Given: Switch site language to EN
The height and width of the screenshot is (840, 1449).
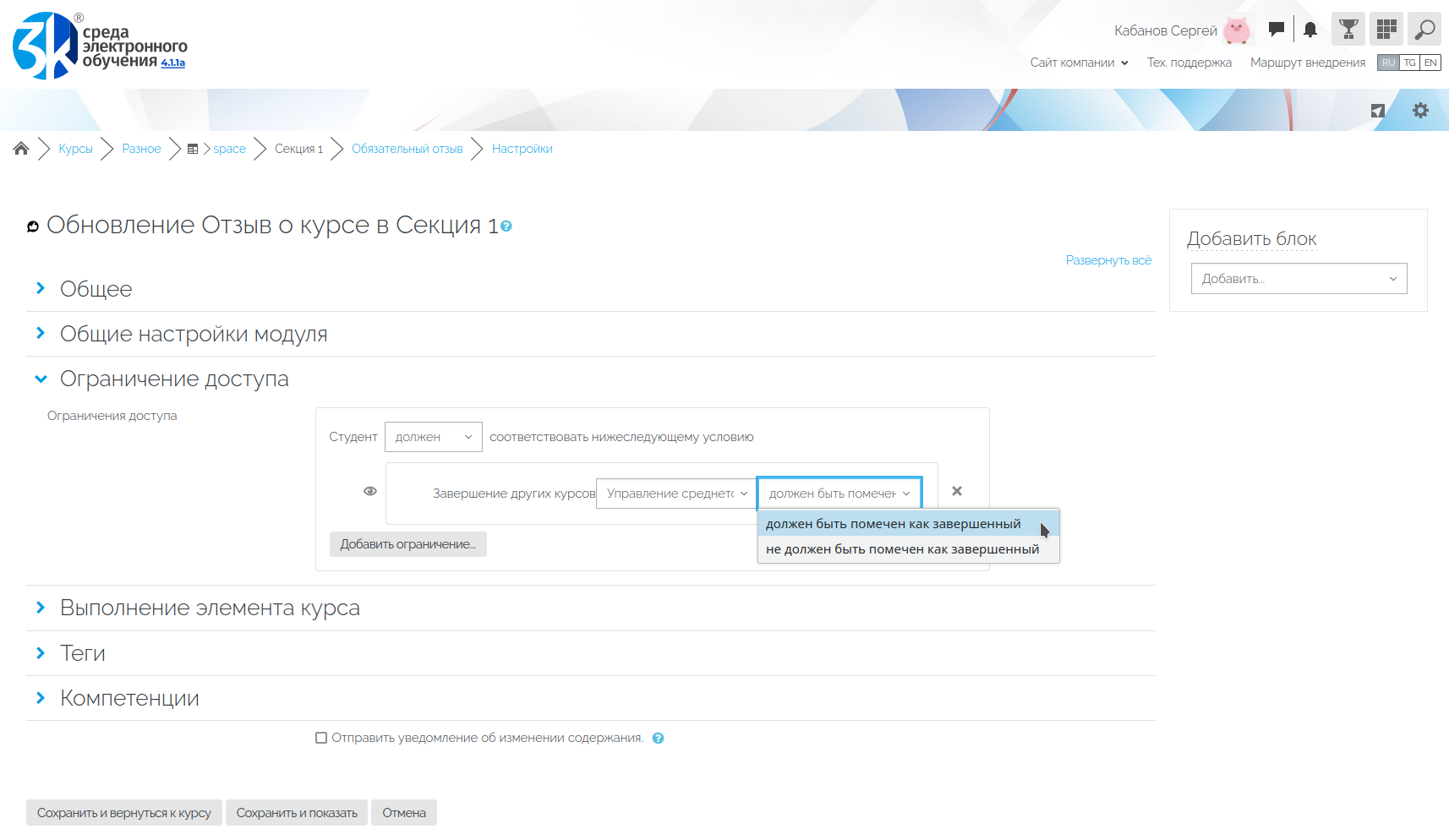Looking at the screenshot, I should coord(1430,63).
